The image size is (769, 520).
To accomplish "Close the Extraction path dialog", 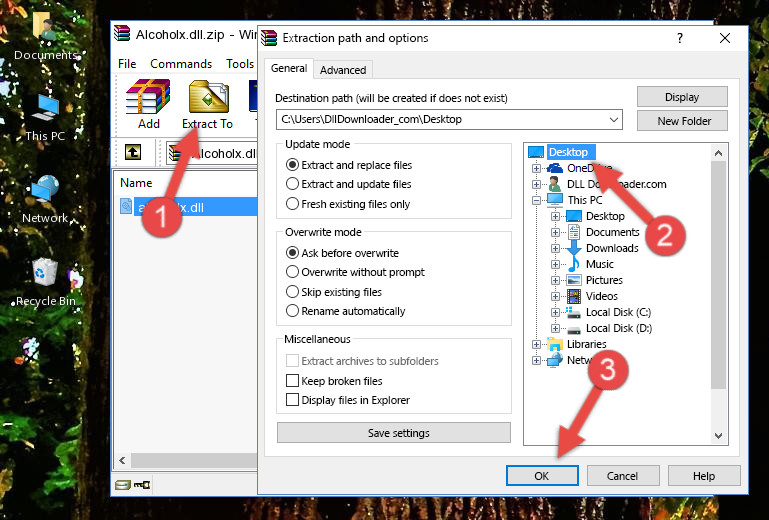I will click(725, 38).
